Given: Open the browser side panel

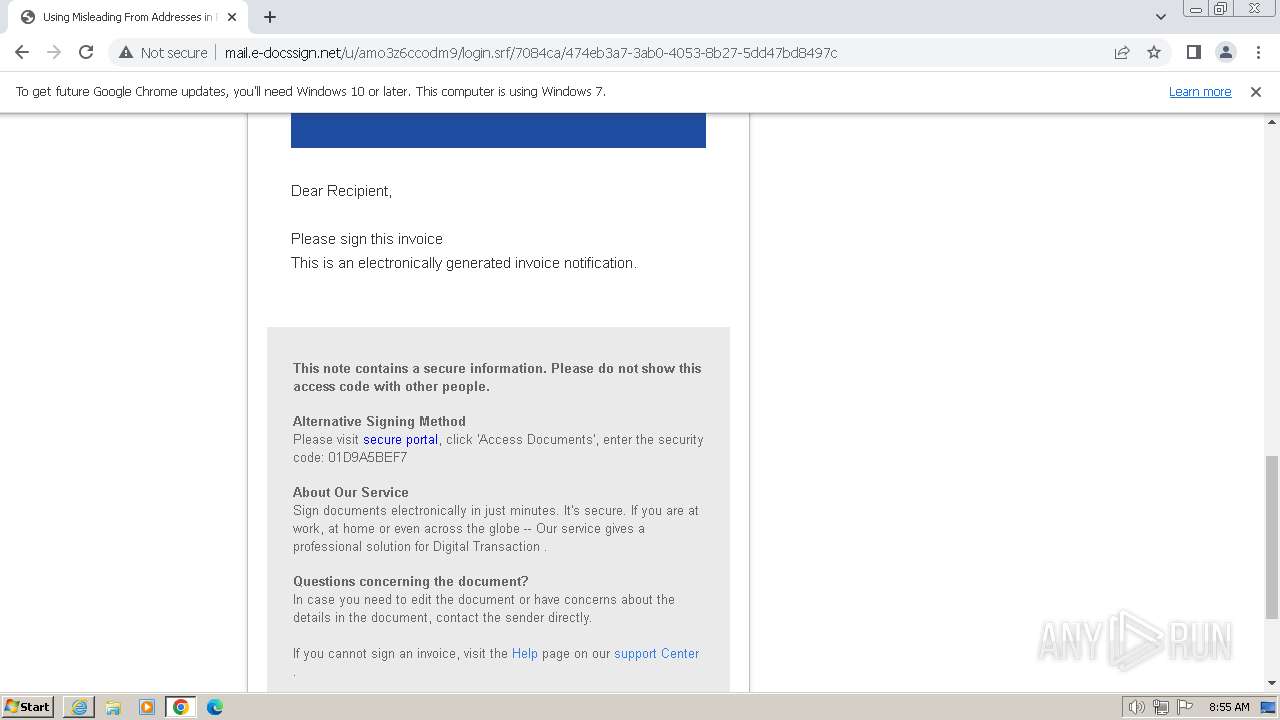Looking at the screenshot, I should point(1193,52).
